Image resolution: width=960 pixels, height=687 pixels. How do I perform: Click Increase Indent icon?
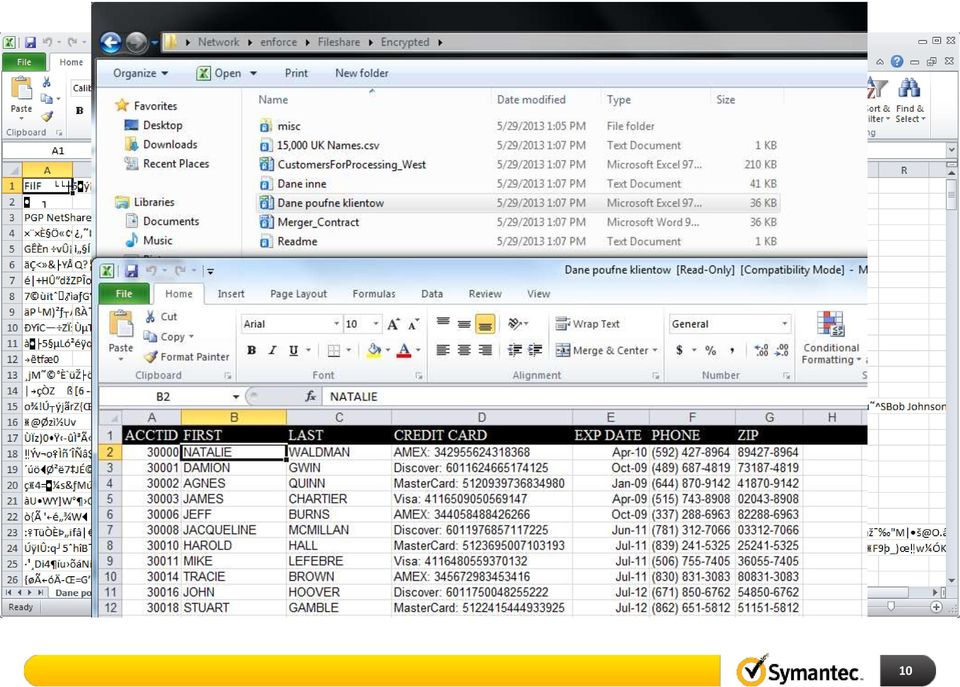(536, 350)
